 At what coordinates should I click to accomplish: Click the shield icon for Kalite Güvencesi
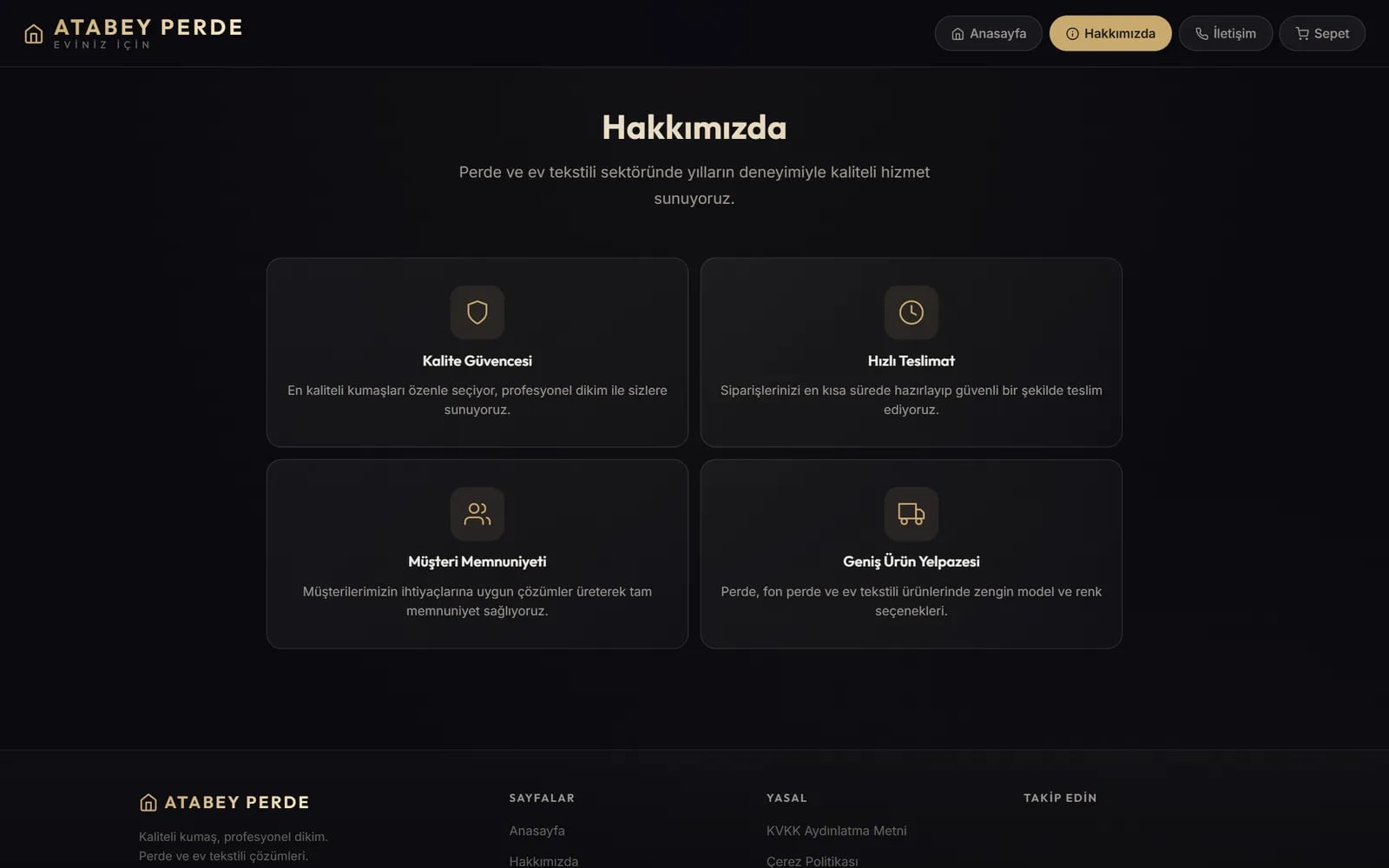(x=477, y=312)
